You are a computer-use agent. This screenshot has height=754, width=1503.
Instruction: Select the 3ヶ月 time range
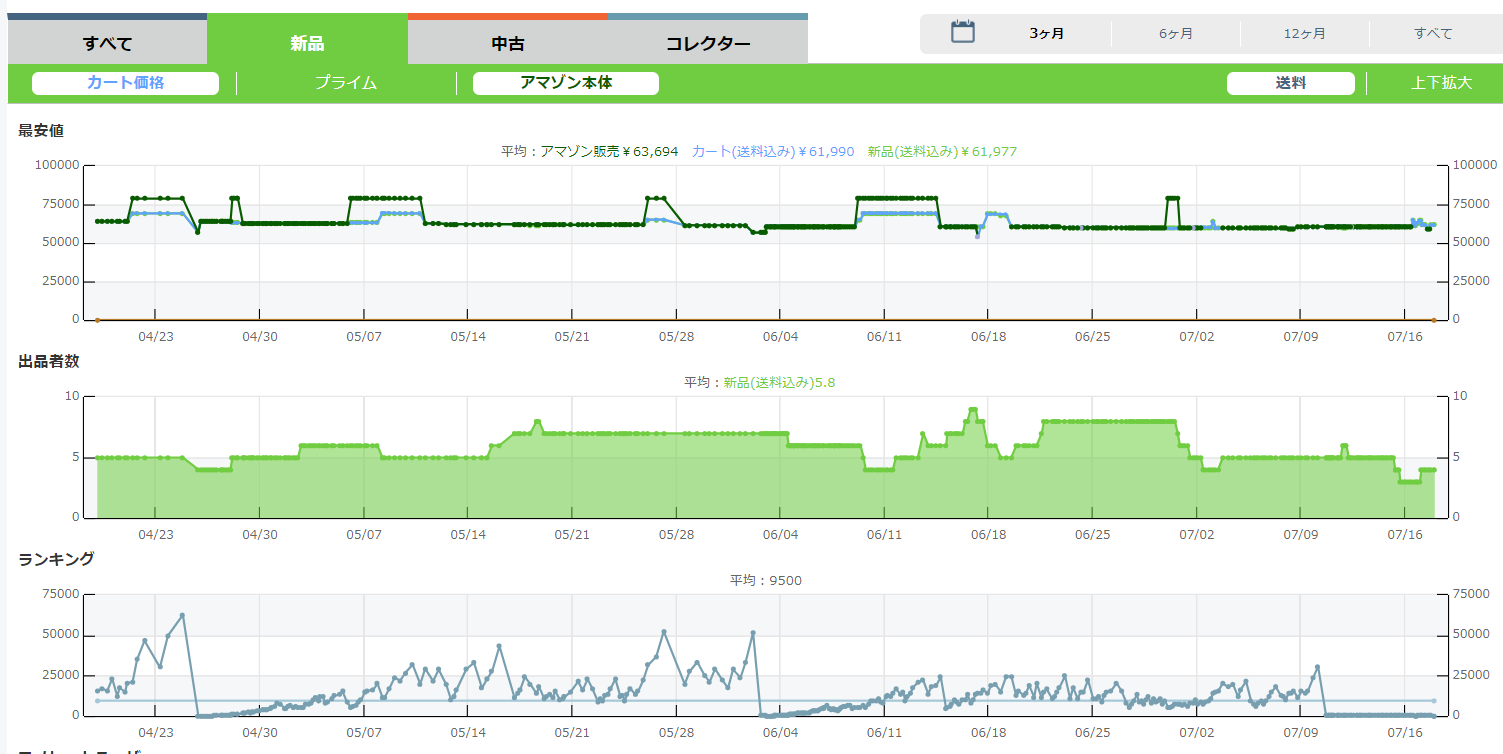click(1046, 33)
